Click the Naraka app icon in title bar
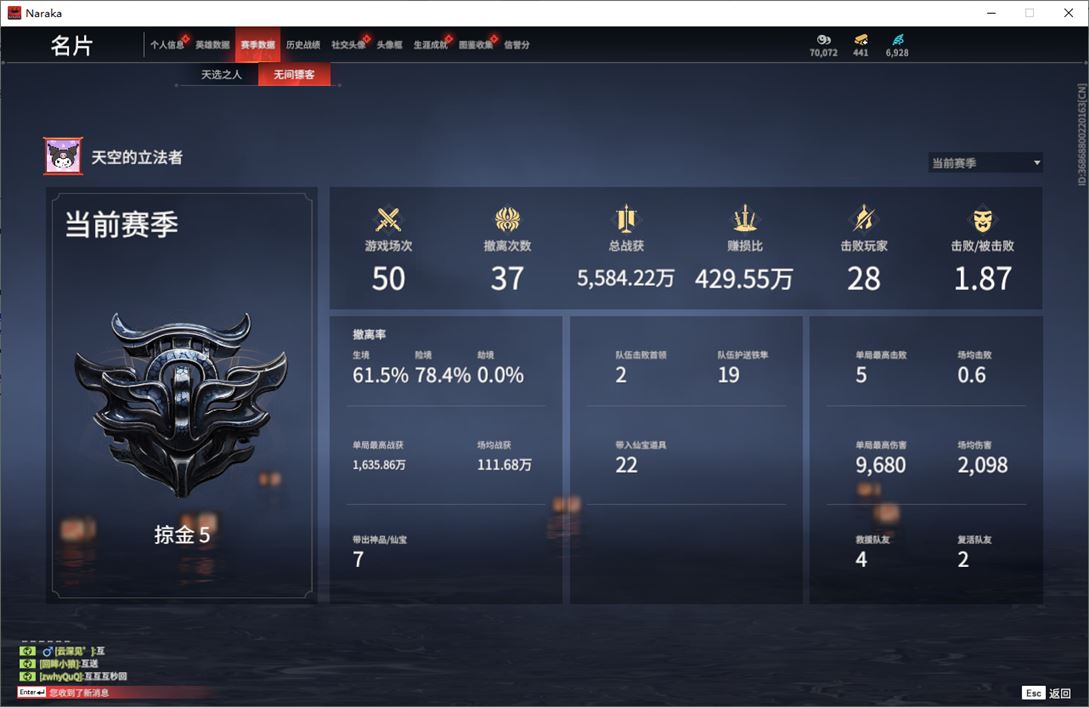1089x707 pixels. pos(15,13)
